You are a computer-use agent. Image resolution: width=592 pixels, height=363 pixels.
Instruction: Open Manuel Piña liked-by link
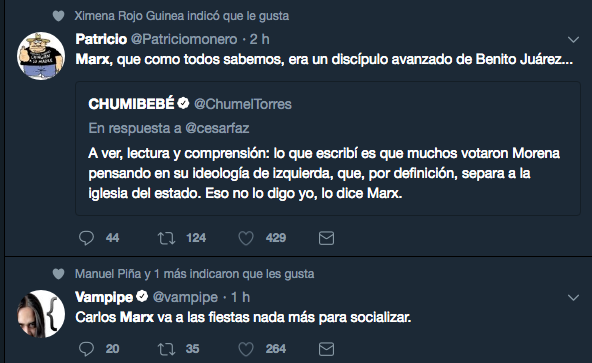[108, 274]
